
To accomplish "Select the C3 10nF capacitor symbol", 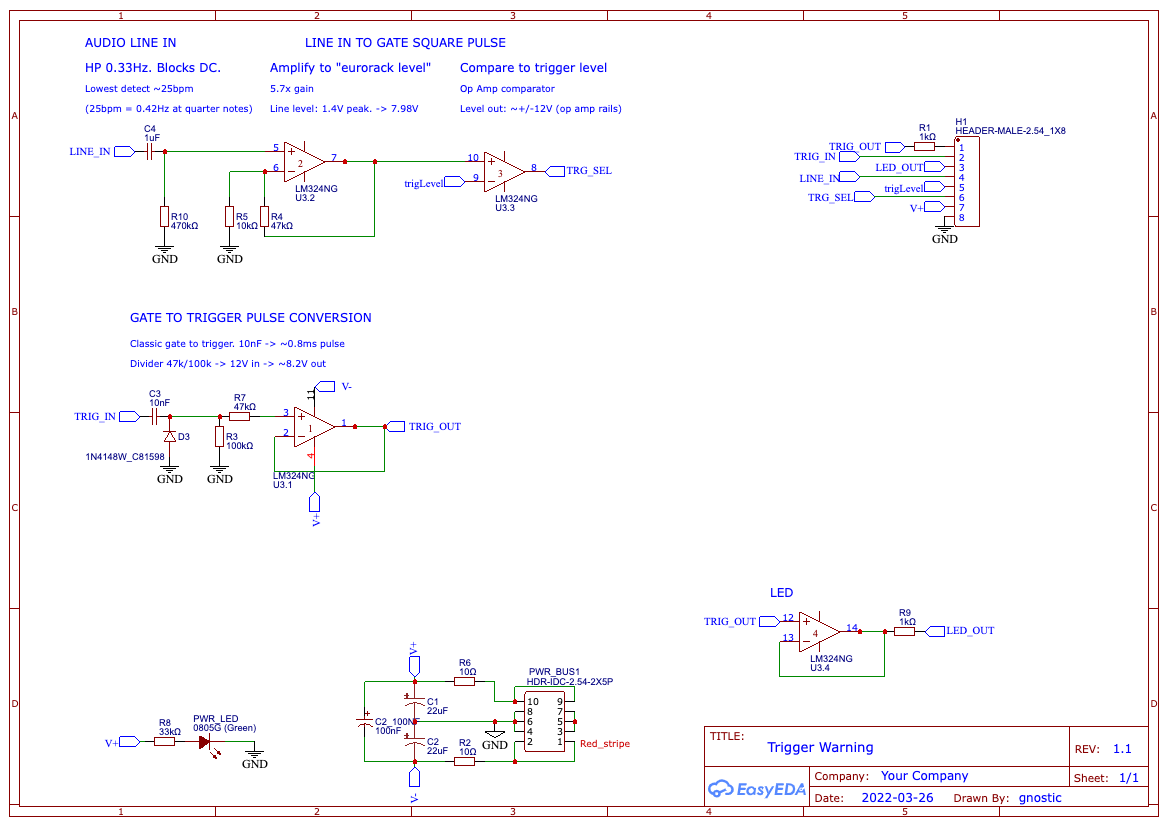I will [x=155, y=417].
